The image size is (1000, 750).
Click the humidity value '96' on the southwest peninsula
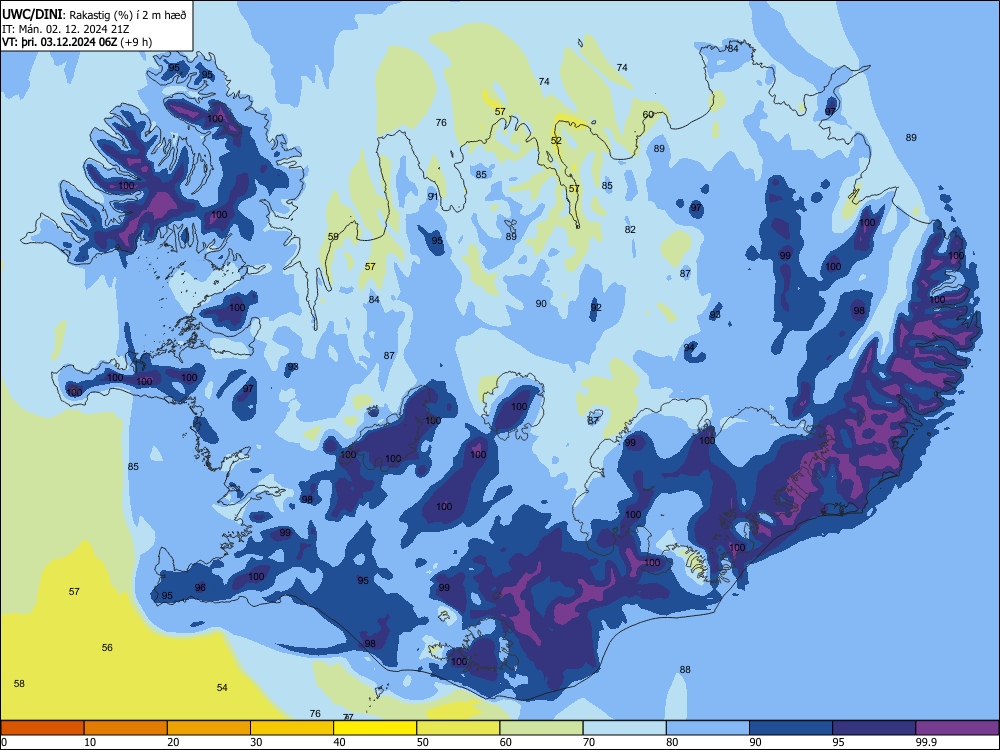200,587
